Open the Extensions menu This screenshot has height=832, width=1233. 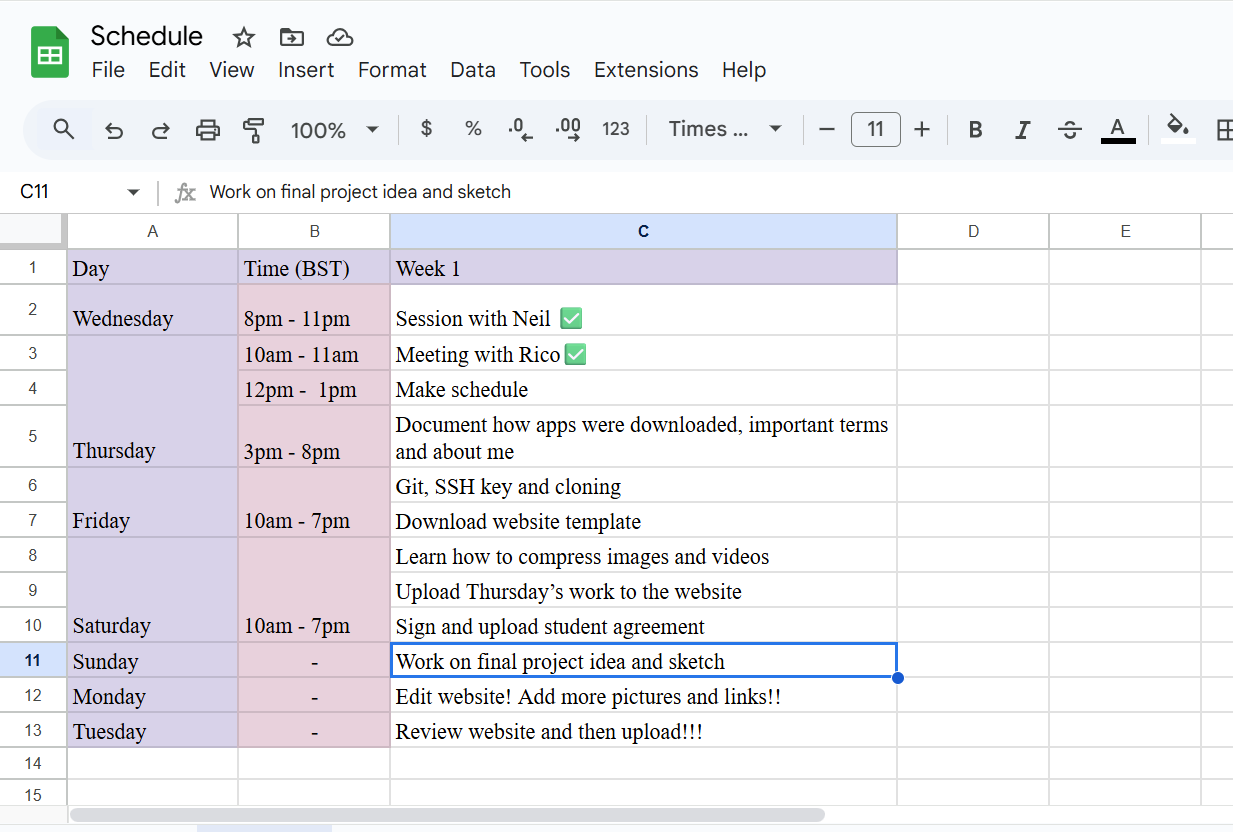point(645,70)
